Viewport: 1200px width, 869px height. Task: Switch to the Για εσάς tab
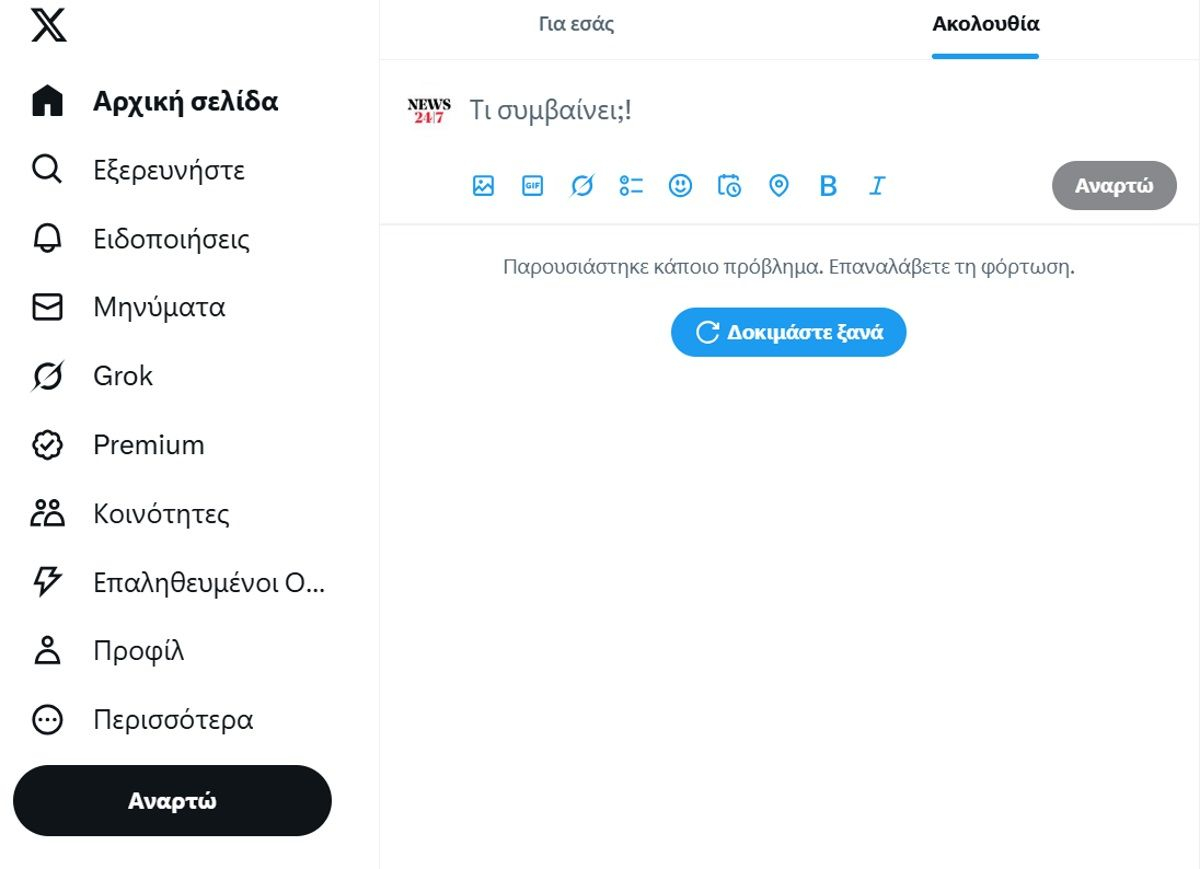coord(576,25)
